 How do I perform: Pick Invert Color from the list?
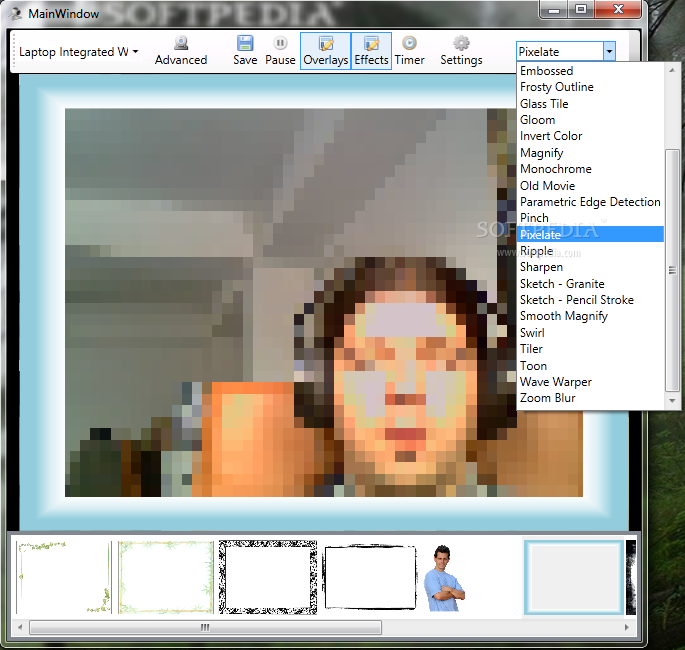click(x=590, y=136)
